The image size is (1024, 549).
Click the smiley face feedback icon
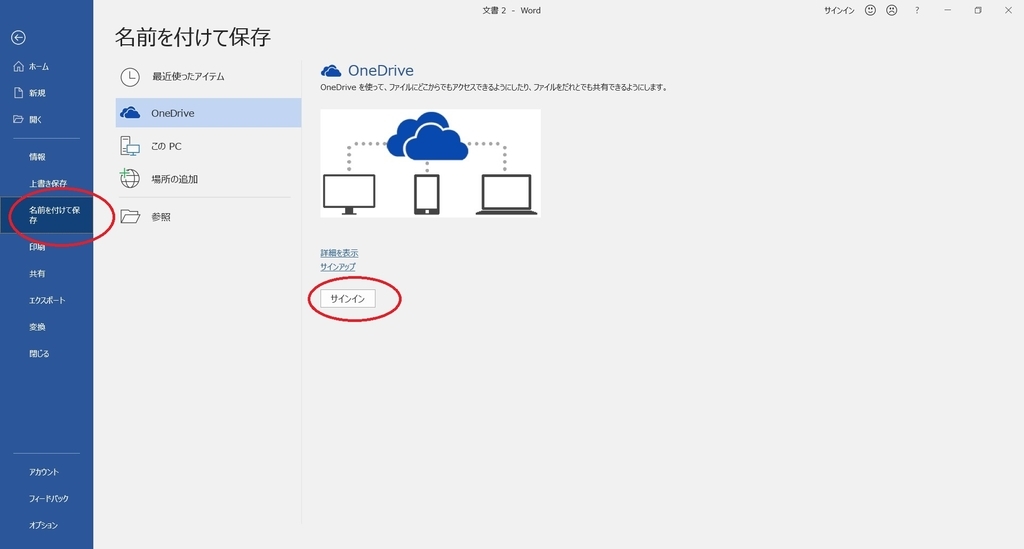pos(870,10)
